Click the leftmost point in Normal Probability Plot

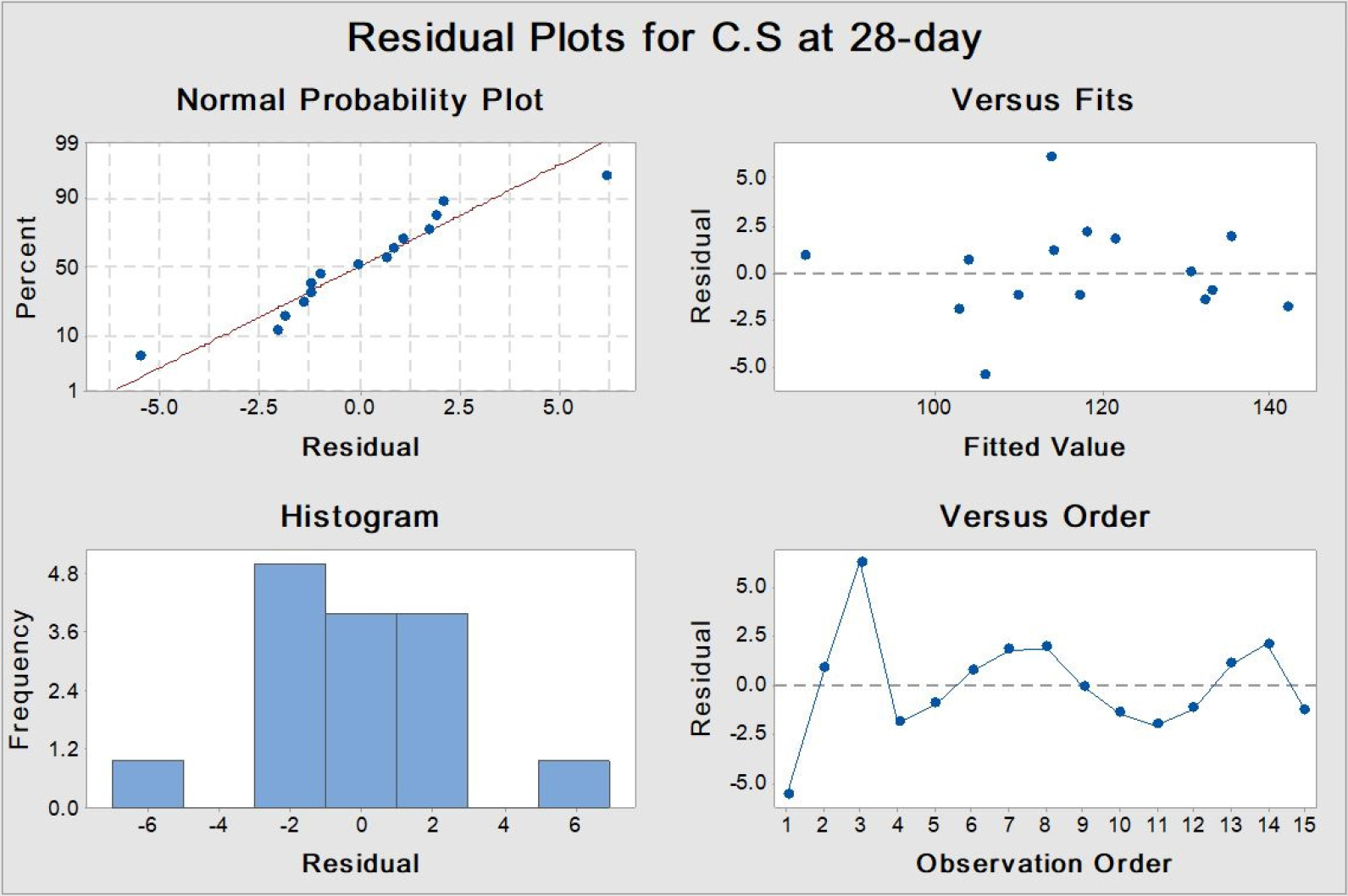[x=141, y=356]
